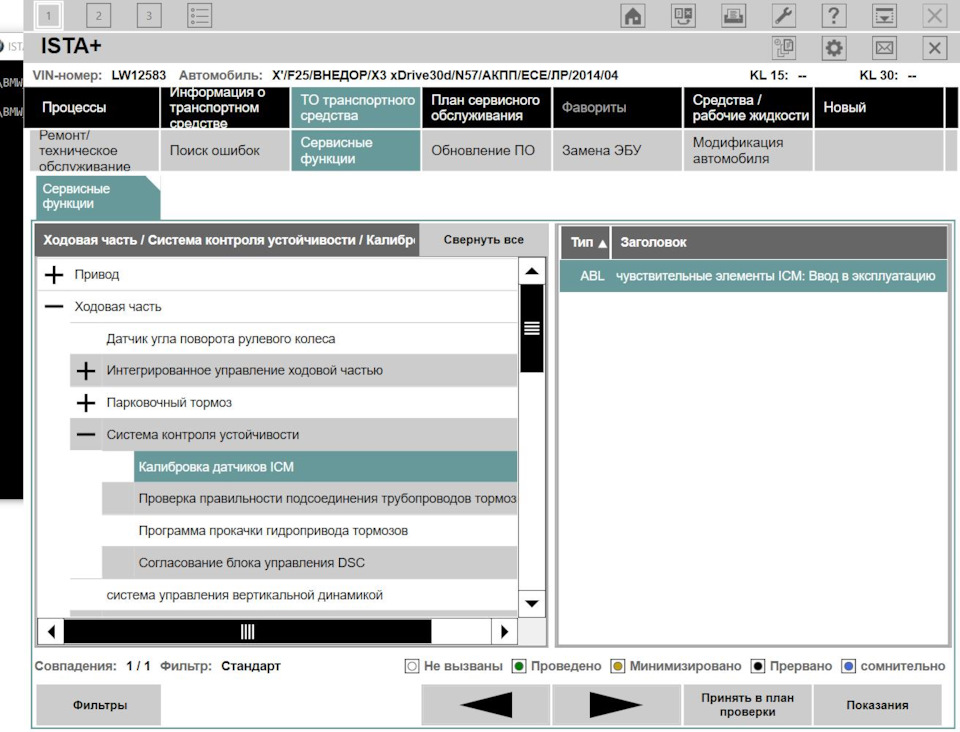Click the horizontal scroll left arrow
This screenshot has height=732, width=960.
tap(51, 632)
